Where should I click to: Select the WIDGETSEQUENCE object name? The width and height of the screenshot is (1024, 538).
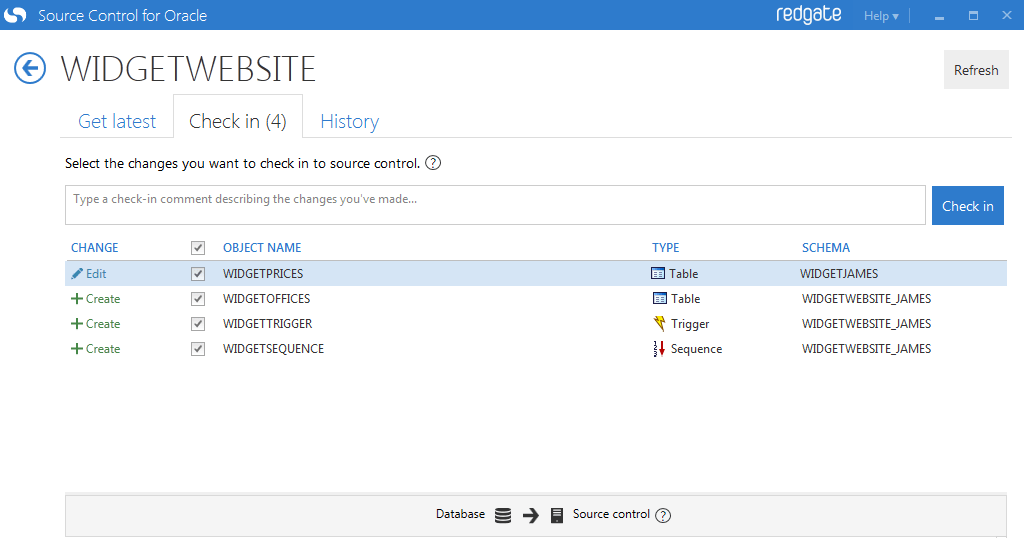click(x=273, y=349)
